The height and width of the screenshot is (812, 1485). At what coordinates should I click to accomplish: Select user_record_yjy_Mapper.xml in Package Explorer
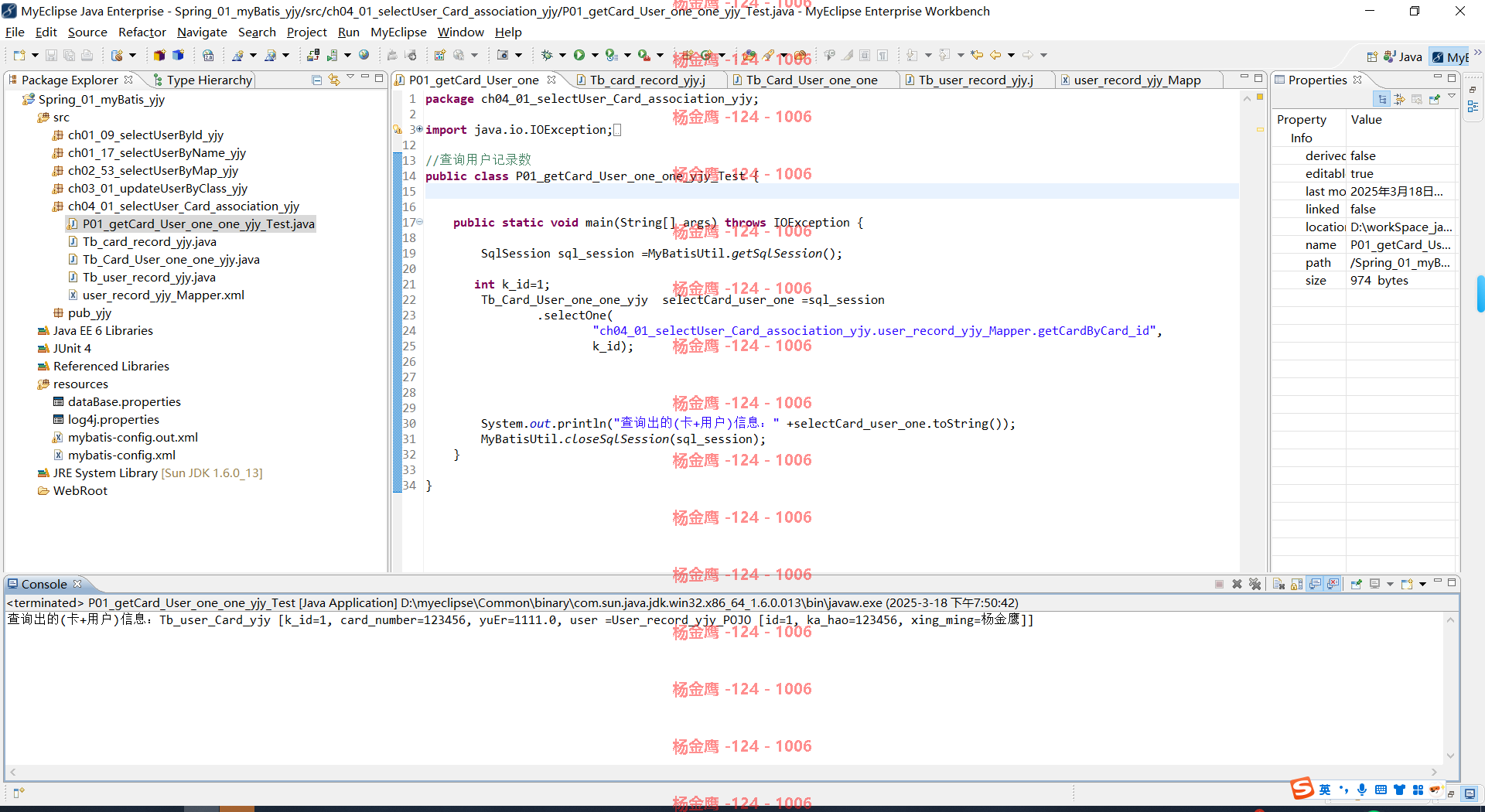163,295
